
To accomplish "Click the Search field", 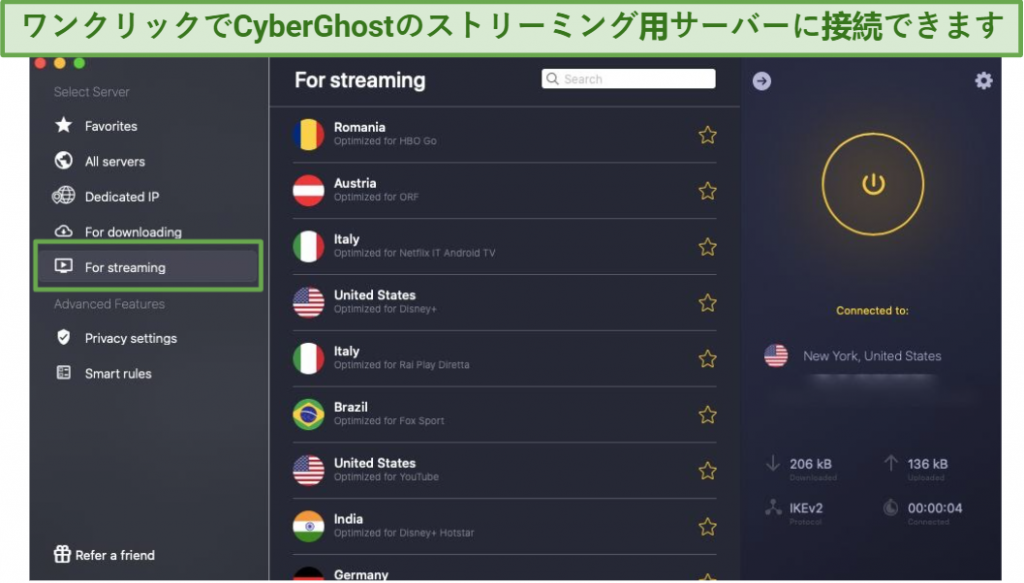I will (x=628, y=79).
